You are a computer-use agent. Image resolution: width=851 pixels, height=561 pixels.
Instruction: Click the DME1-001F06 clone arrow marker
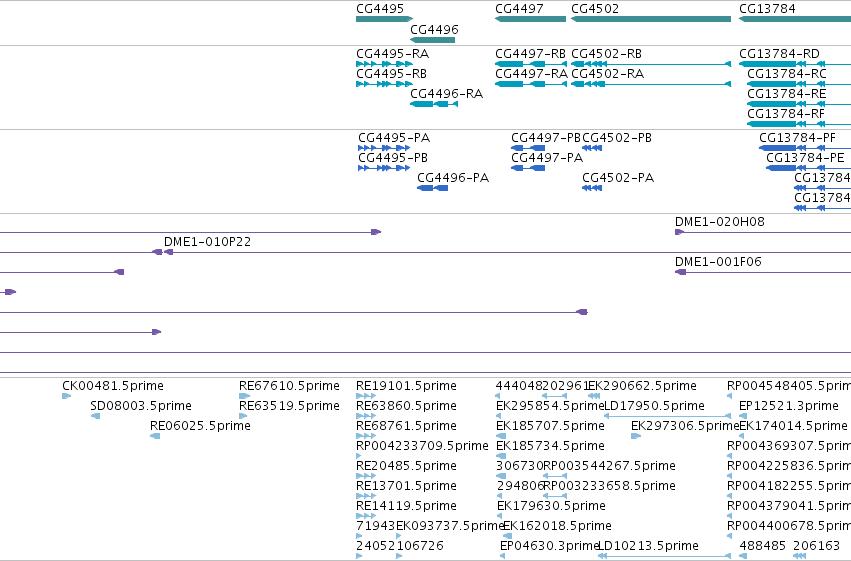pyautogui.click(x=681, y=272)
